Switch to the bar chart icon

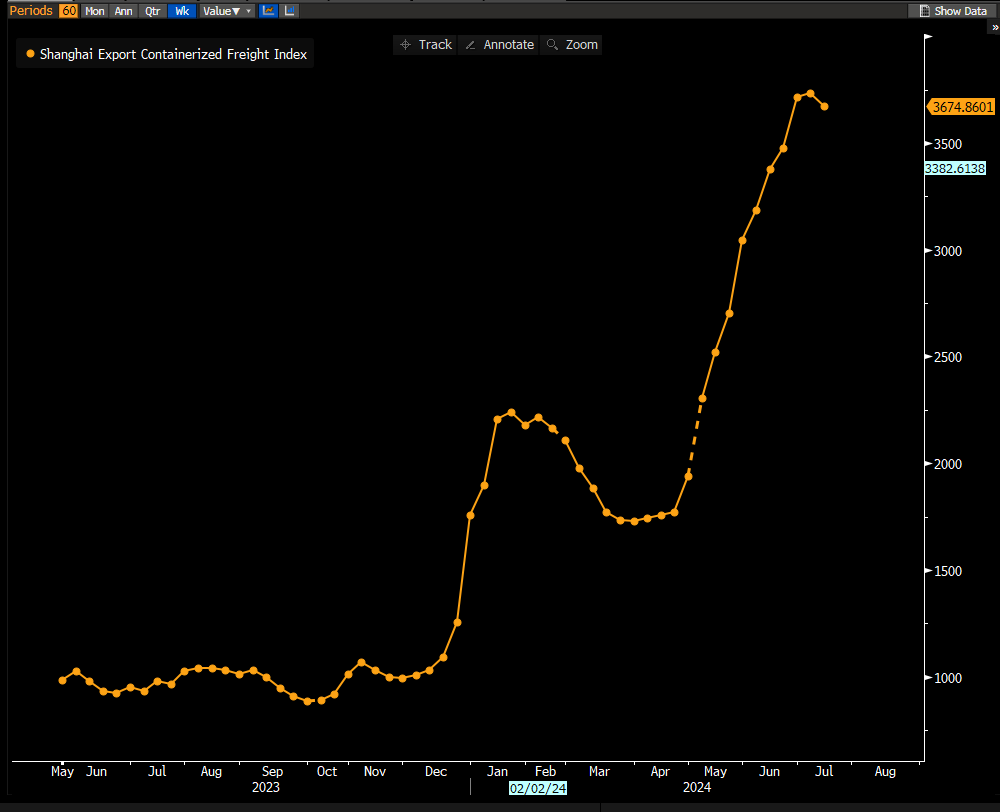(290, 11)
